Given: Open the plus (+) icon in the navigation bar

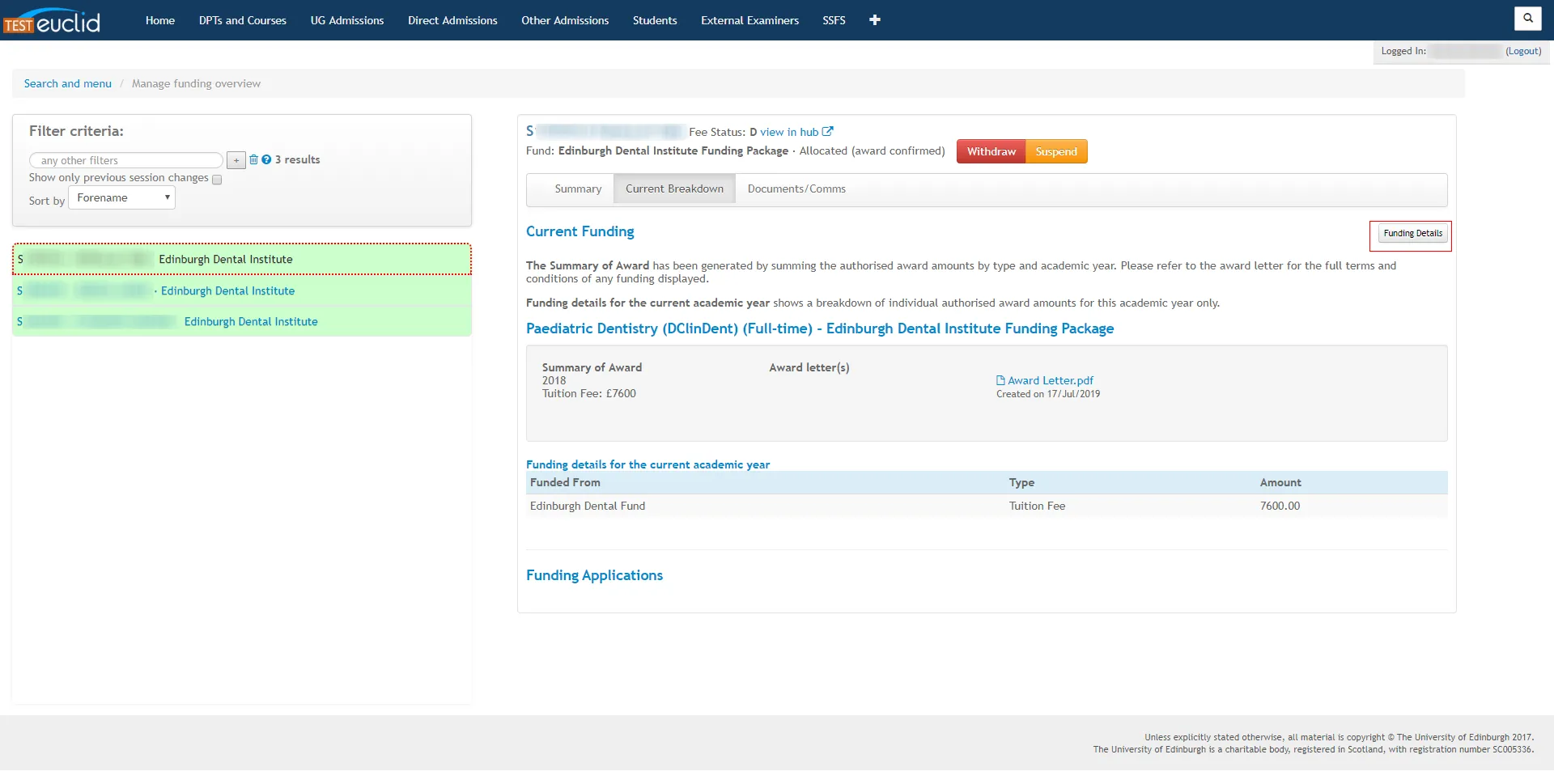Looking at the screenshot, I should tap(874, 20).
